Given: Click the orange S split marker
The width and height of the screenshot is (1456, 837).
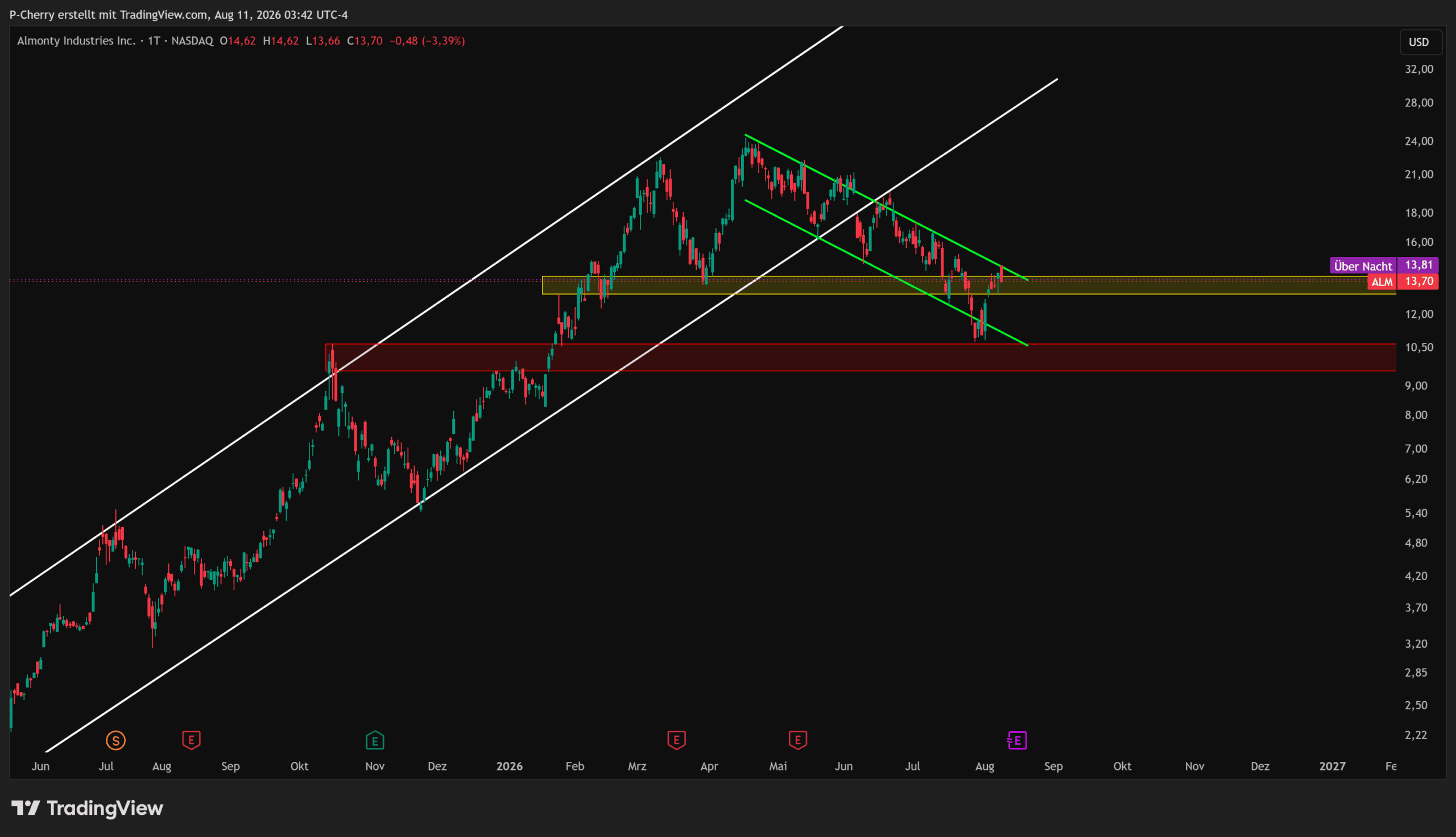Looking at the screenshot, I should click(115, 740).
